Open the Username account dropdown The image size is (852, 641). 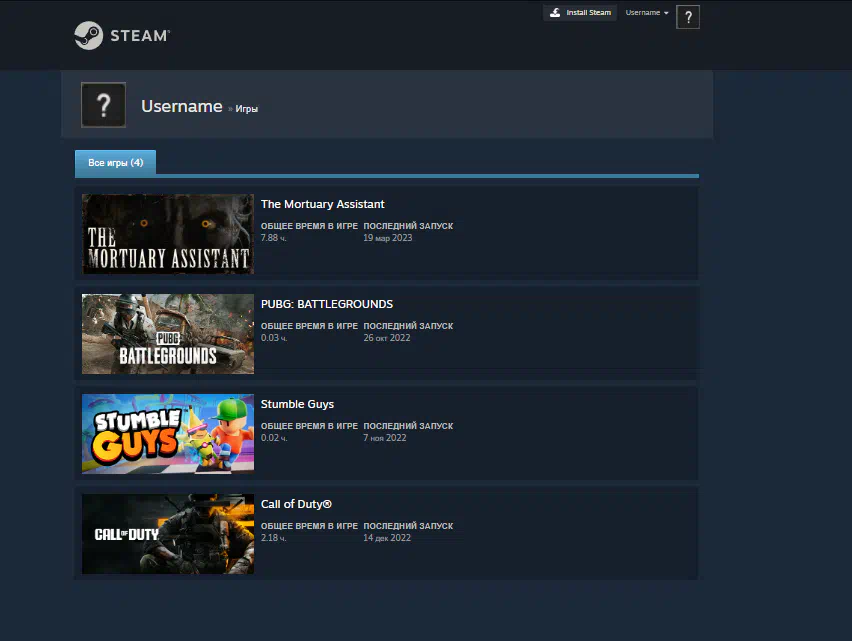[647, 12]
